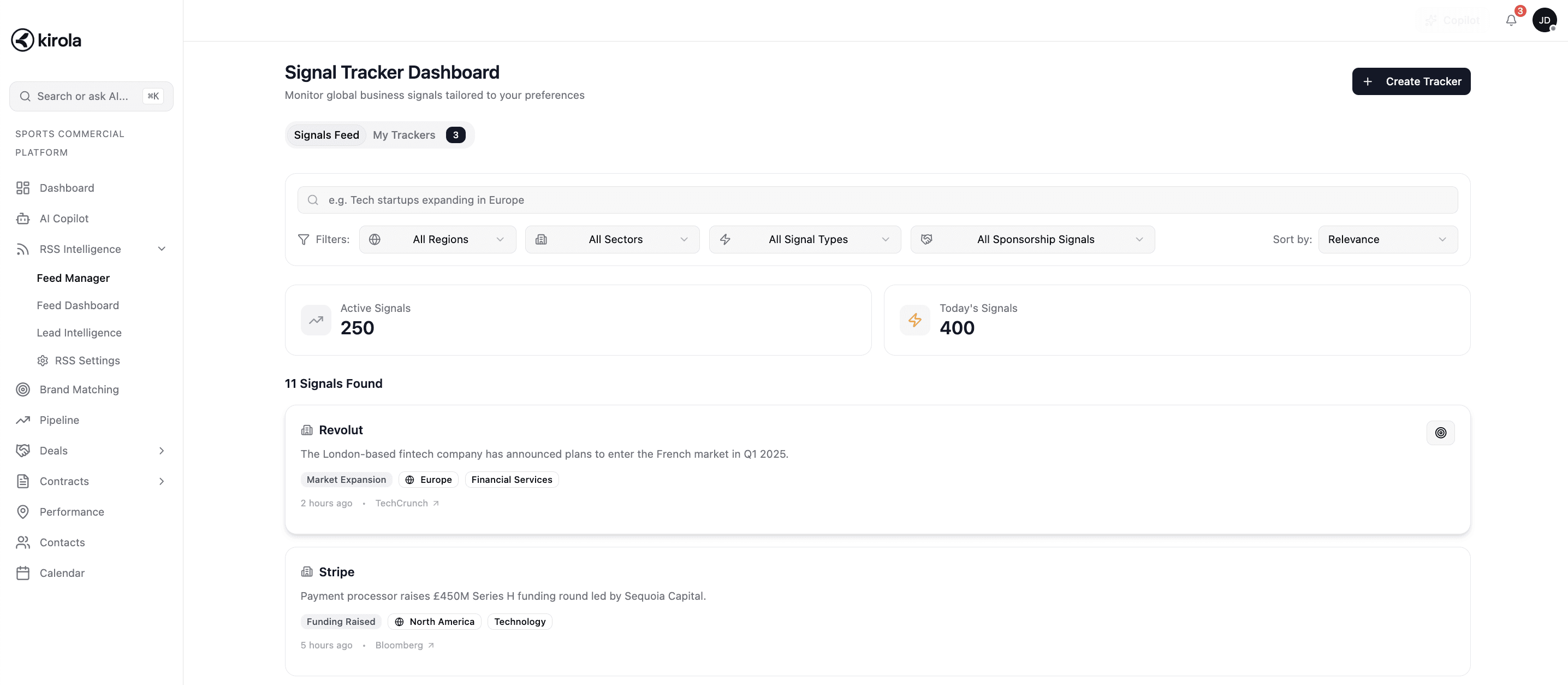Open the All Regions filter dropdown
Image resolution: width=1568 pixels, height=685 pixels.
coord(438,239)
